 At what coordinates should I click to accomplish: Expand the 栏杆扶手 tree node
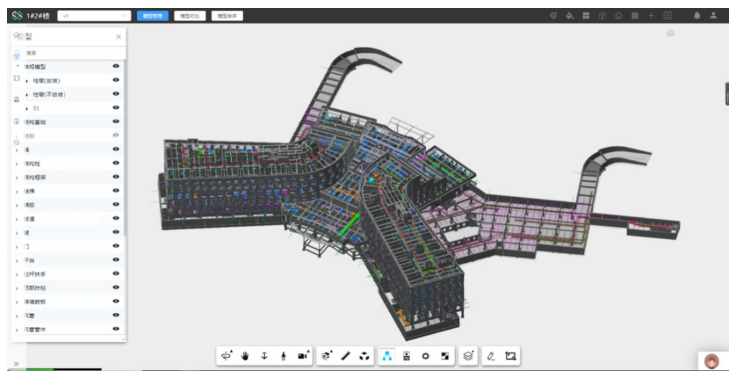coord(17,275)
